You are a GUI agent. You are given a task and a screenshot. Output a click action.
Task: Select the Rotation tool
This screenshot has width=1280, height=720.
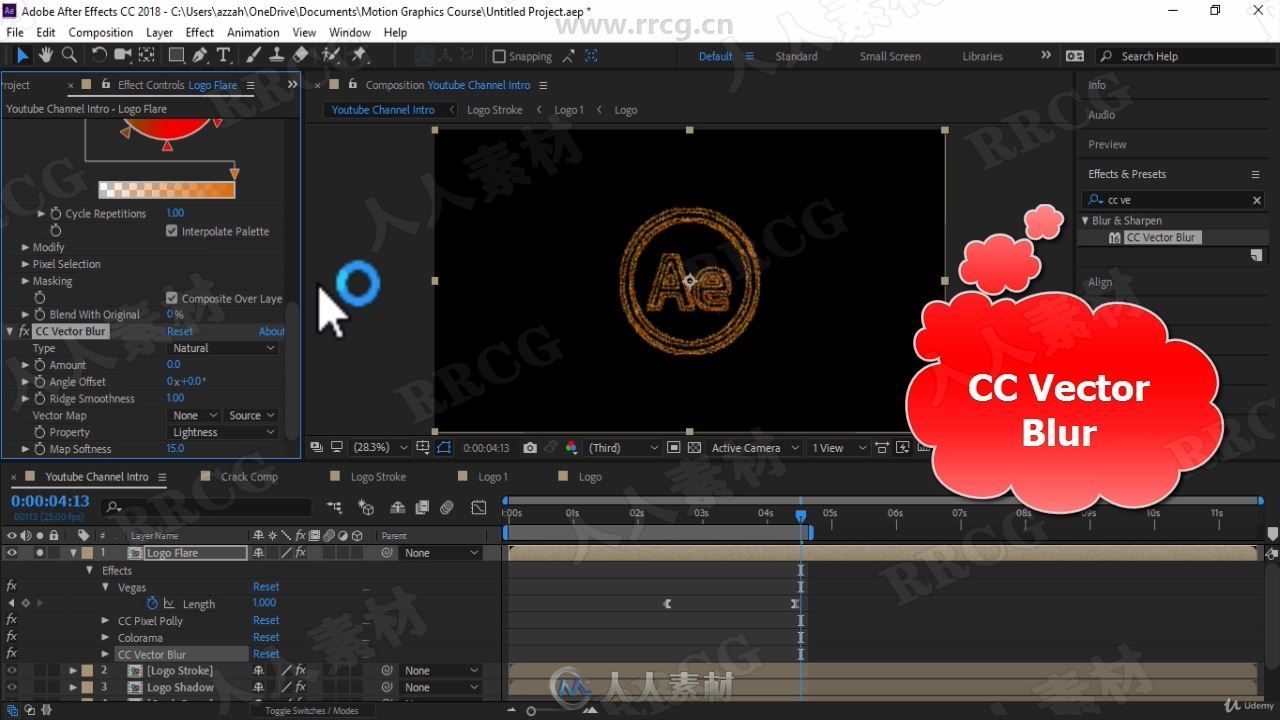(99, 56)
